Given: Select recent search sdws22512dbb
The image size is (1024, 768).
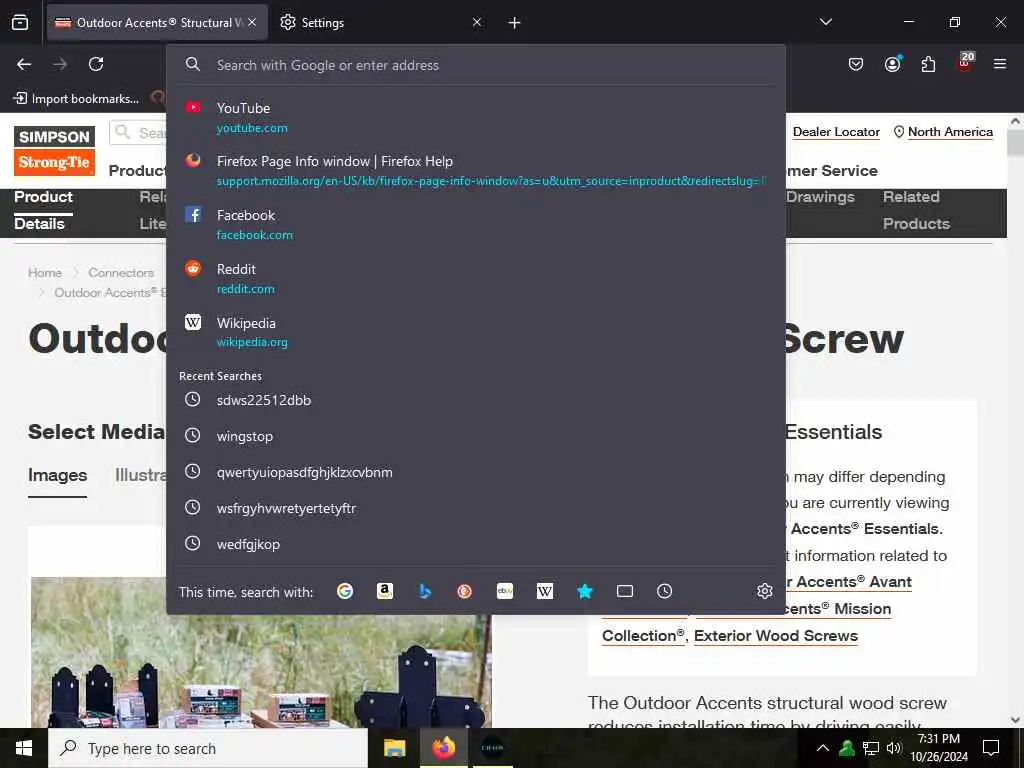Looking at the screenshot, I should [476, 400].
